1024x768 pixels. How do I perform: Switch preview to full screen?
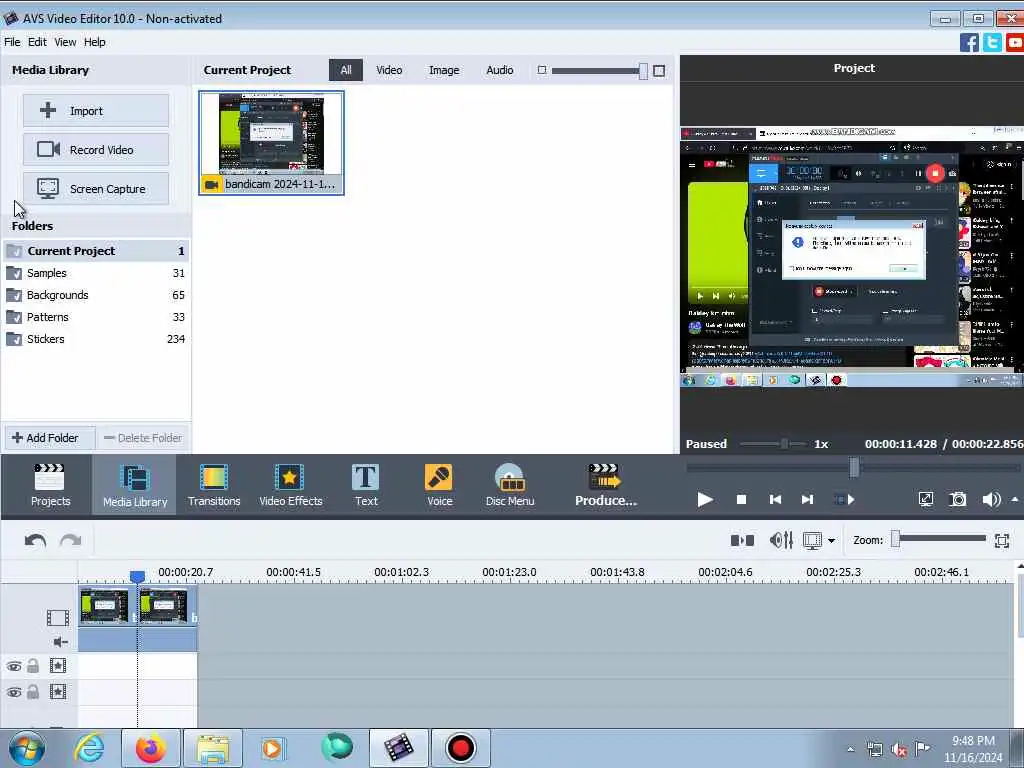click(925, 500)
